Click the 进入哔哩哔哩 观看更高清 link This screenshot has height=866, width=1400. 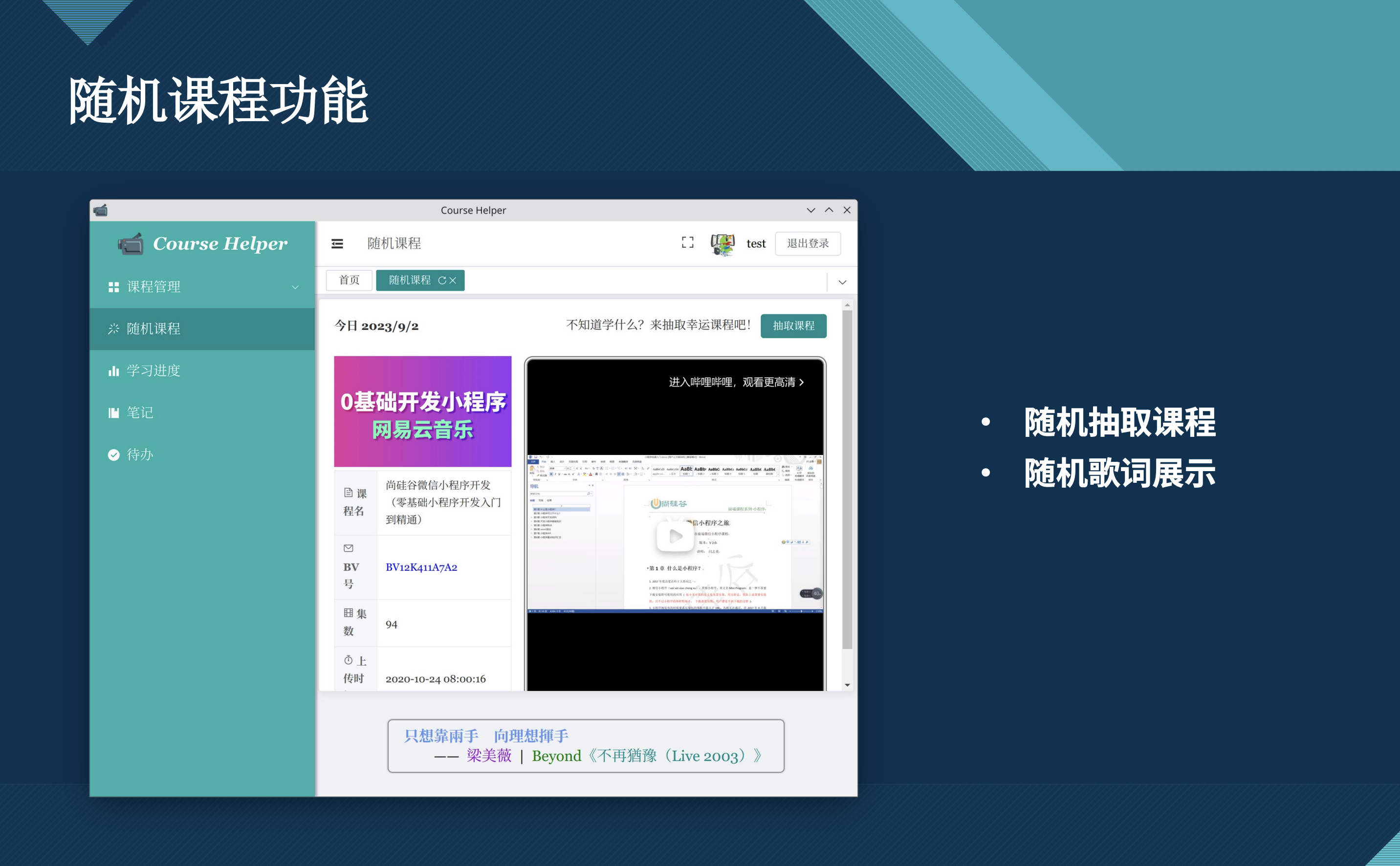pyautogui.click(x=736, y=382)
